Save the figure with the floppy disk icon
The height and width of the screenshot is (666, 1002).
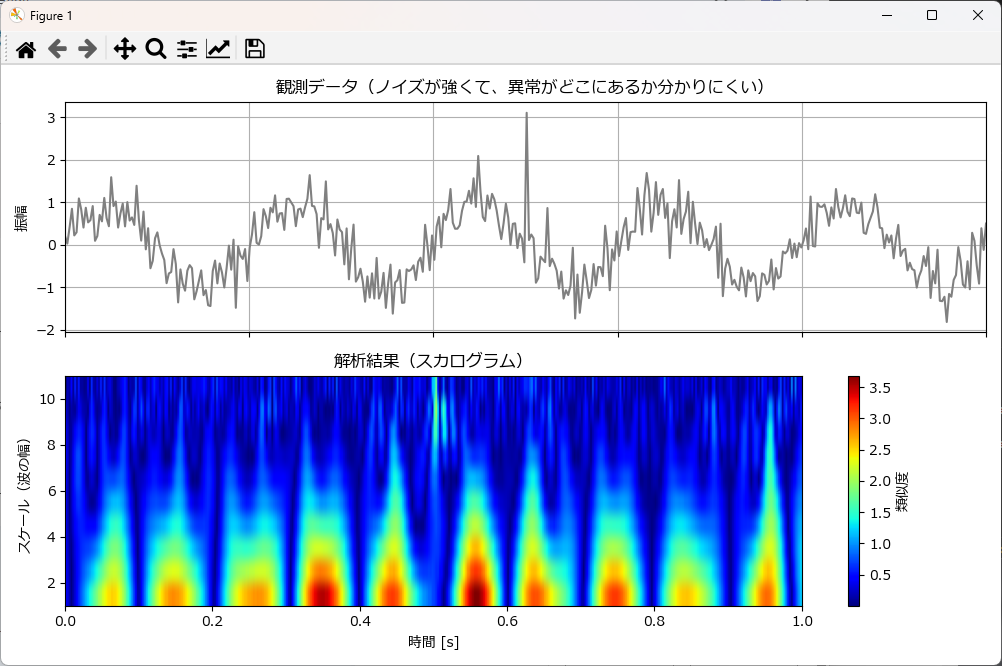[x=254, y=49]
